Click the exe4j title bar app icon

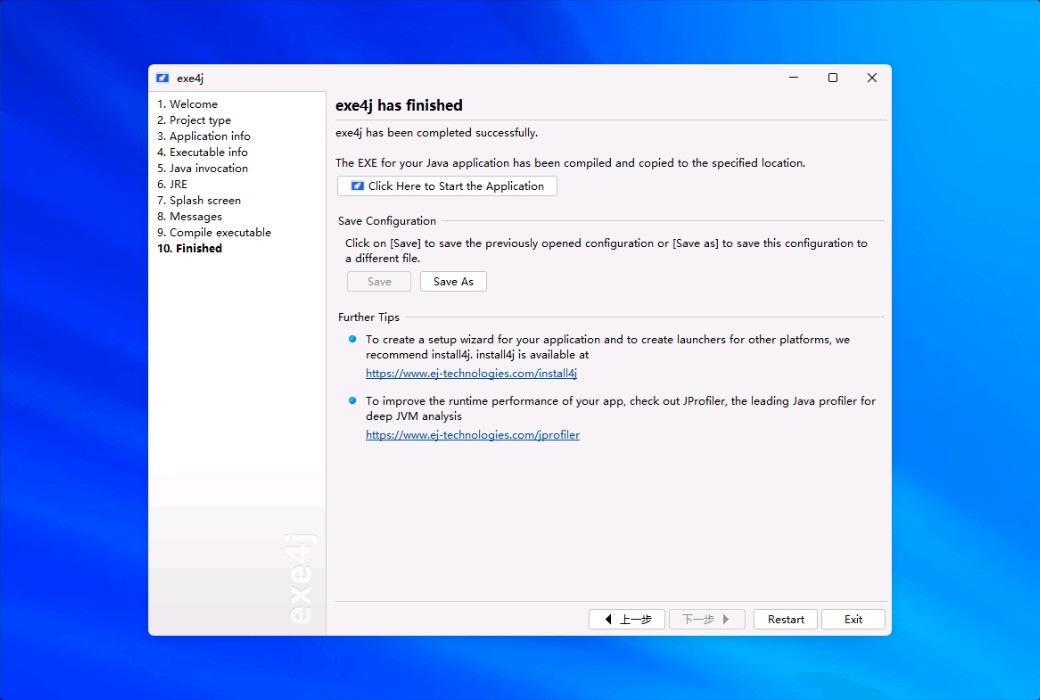pos(162,78)
